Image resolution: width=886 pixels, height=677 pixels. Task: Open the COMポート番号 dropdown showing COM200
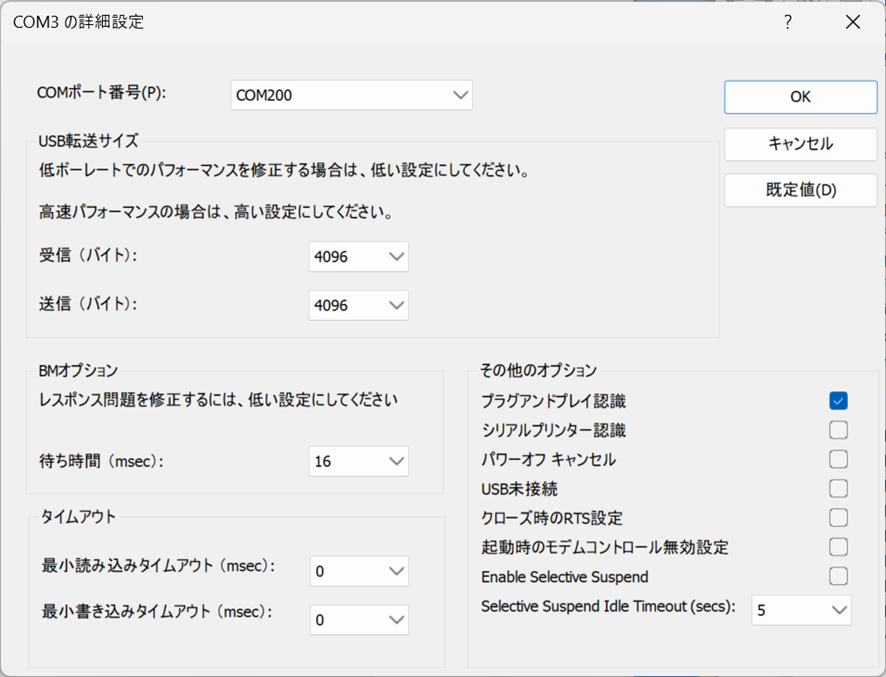[351, 96]
